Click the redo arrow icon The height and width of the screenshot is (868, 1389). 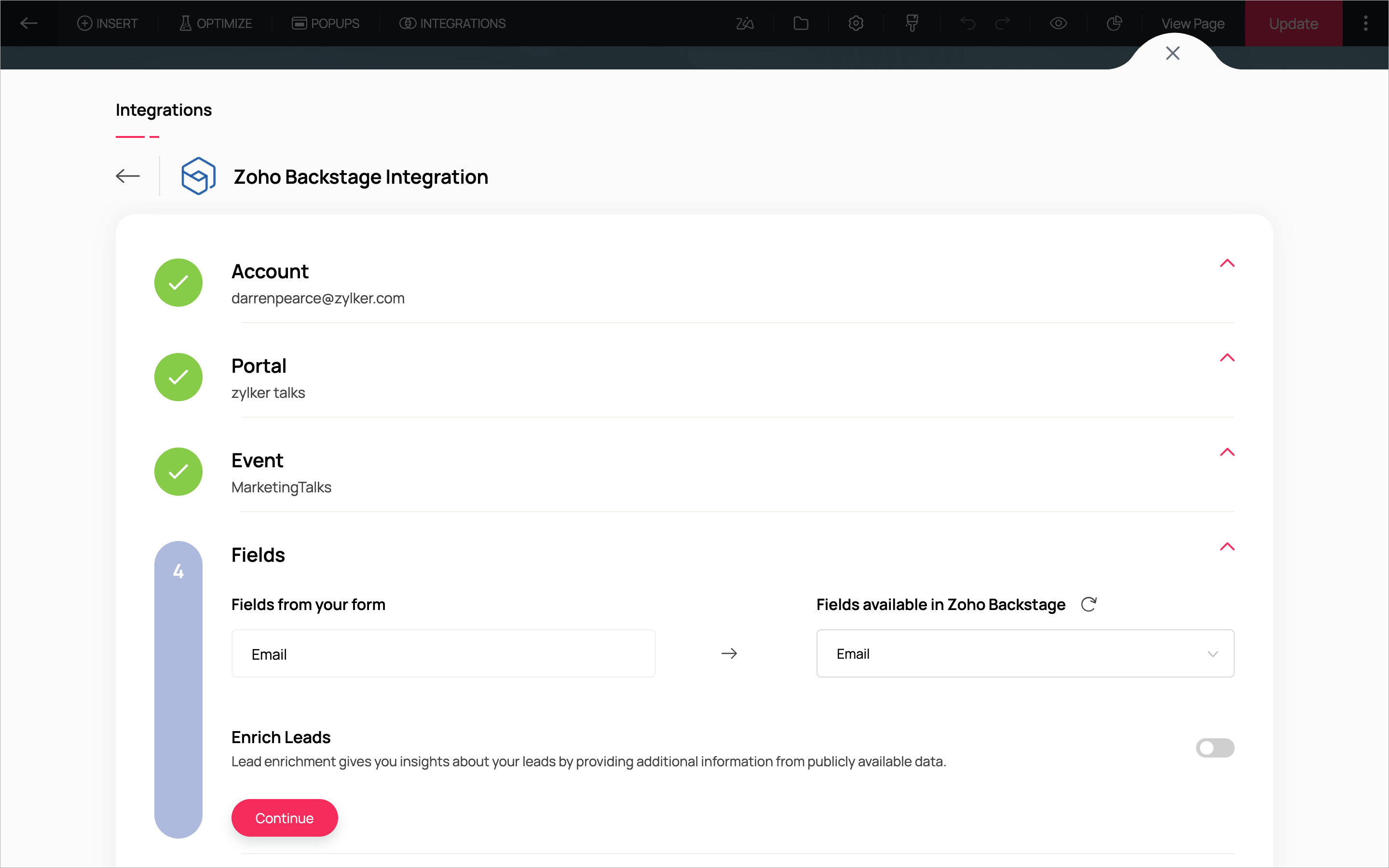[1002, 24]
